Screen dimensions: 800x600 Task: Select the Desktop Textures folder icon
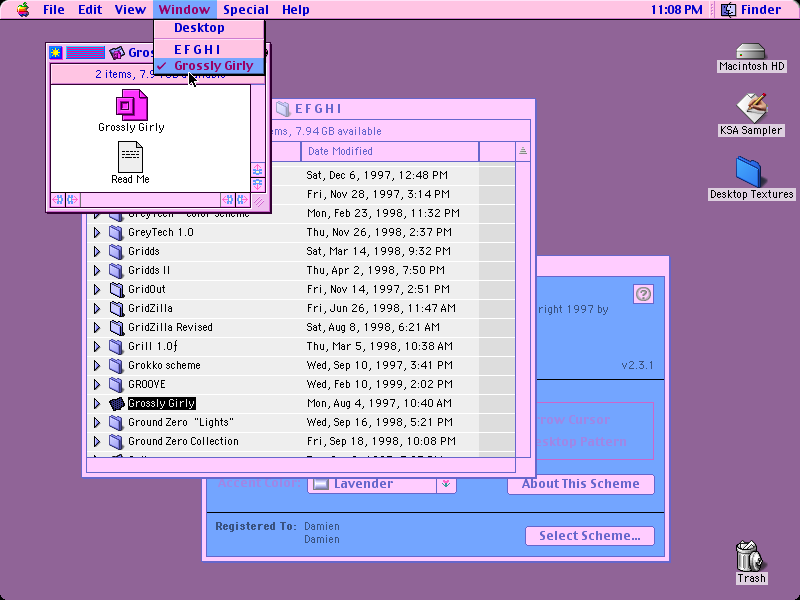(x=748, y=172)
